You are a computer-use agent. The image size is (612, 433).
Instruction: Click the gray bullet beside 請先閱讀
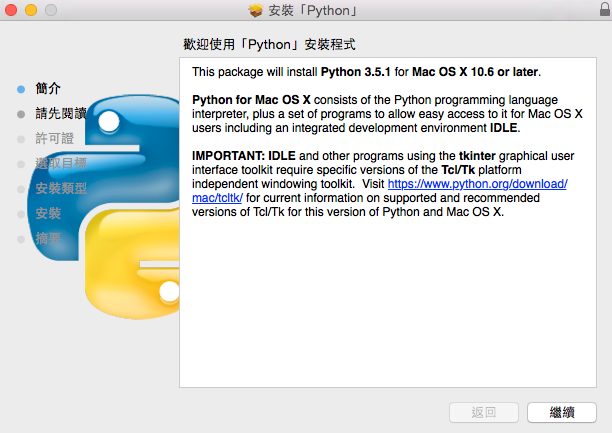pos(21,114)
